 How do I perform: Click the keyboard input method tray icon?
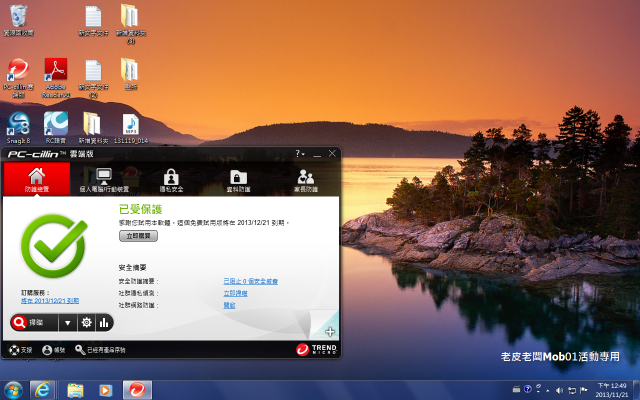516,389
